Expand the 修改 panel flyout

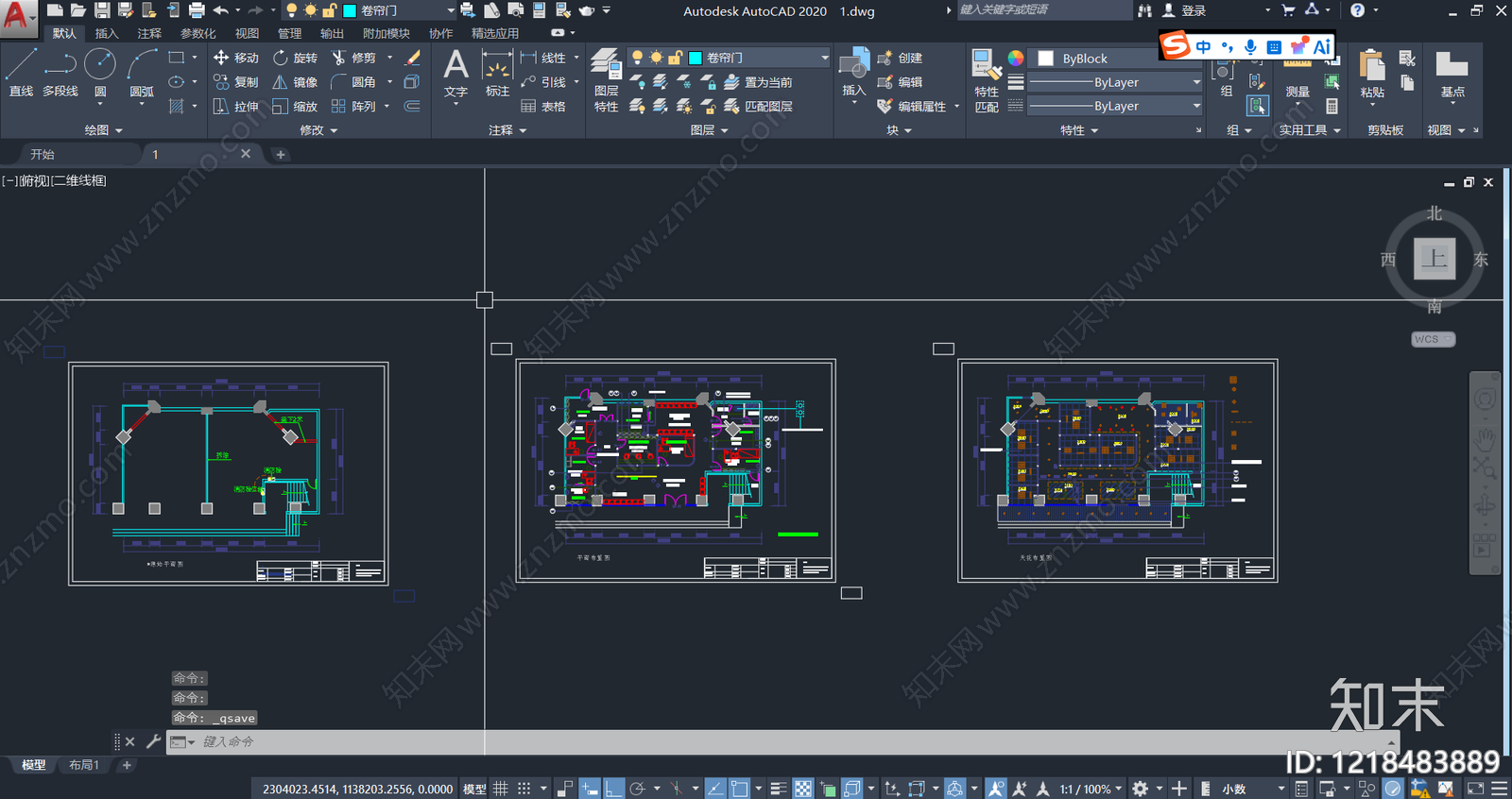318,130
